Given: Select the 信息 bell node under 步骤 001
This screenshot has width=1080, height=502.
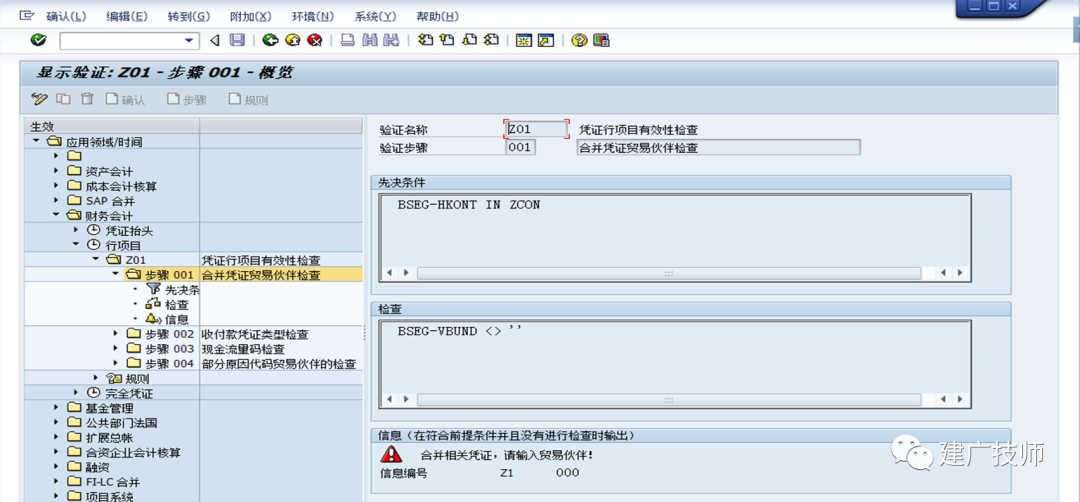Looking at the screenshot, I should click(167, 320).
